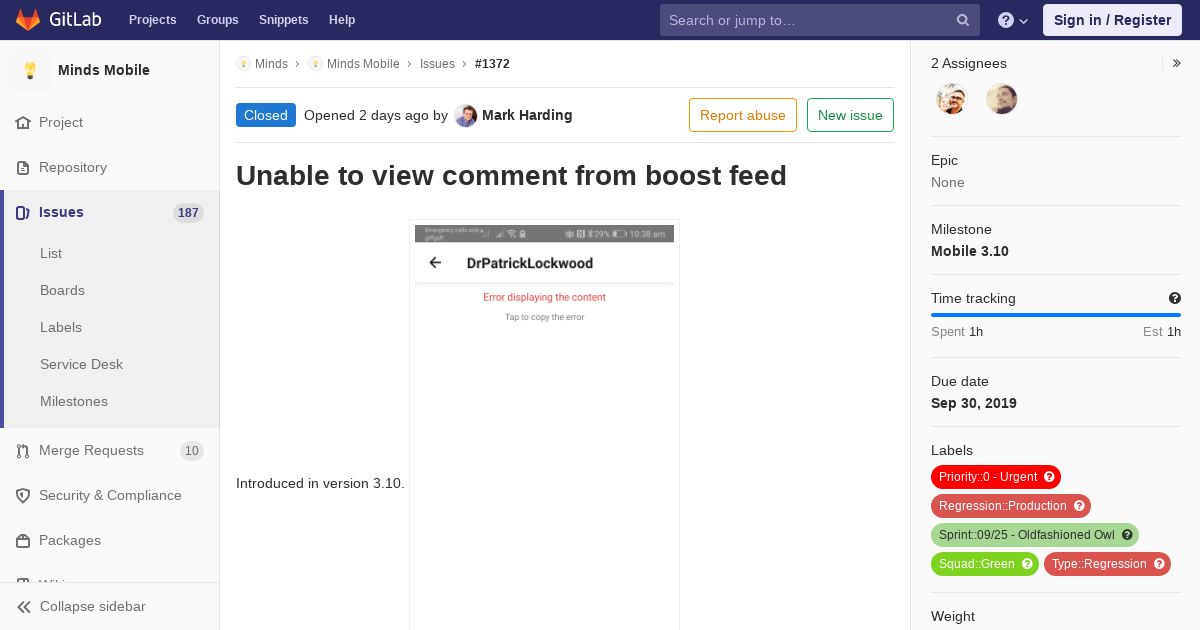This screenshot has width=1200, height=630.
Task: Click the Merge Requests count badge 10
Action: (192, 451)
